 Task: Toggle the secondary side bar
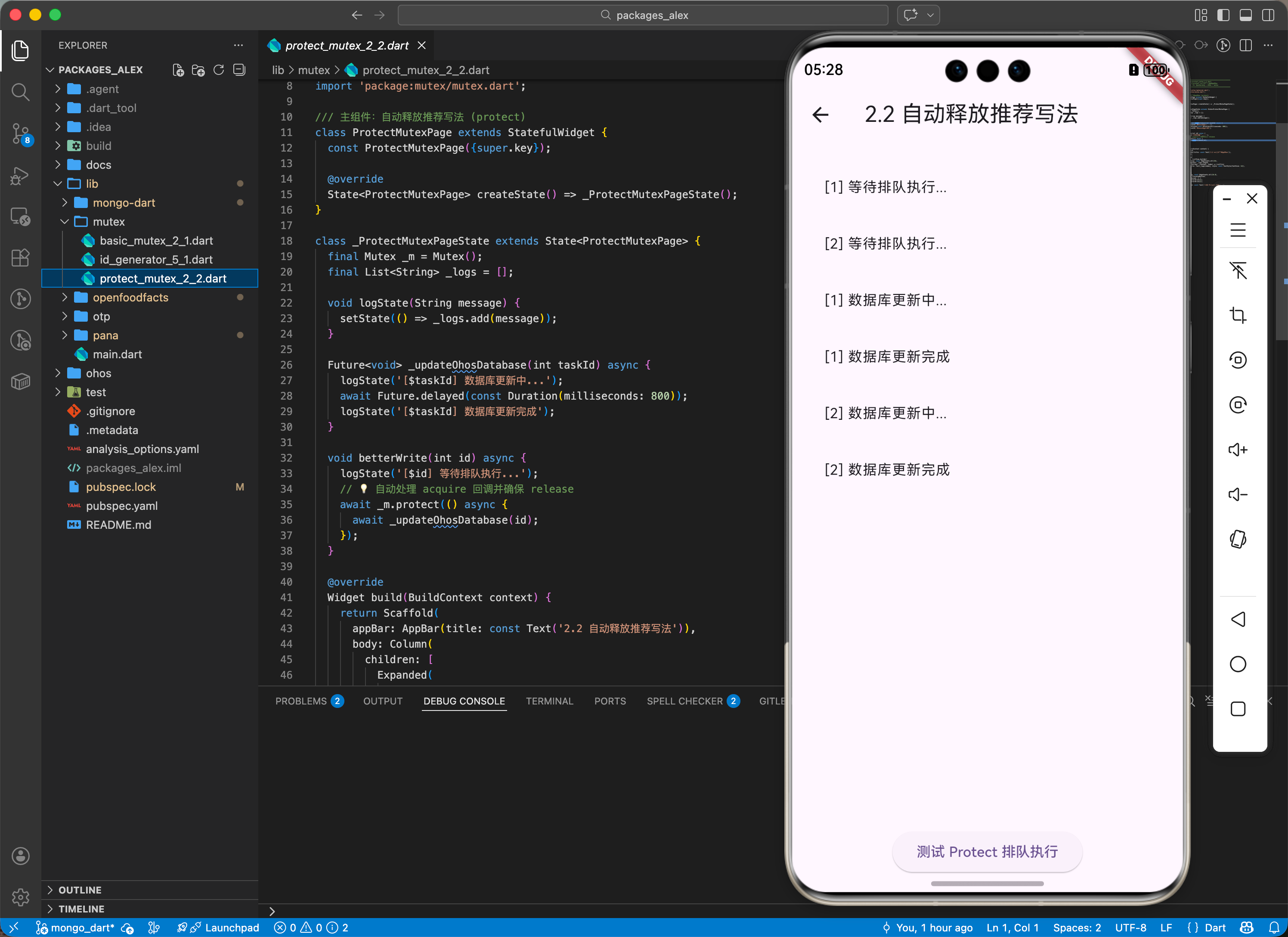coord(1268,16)
